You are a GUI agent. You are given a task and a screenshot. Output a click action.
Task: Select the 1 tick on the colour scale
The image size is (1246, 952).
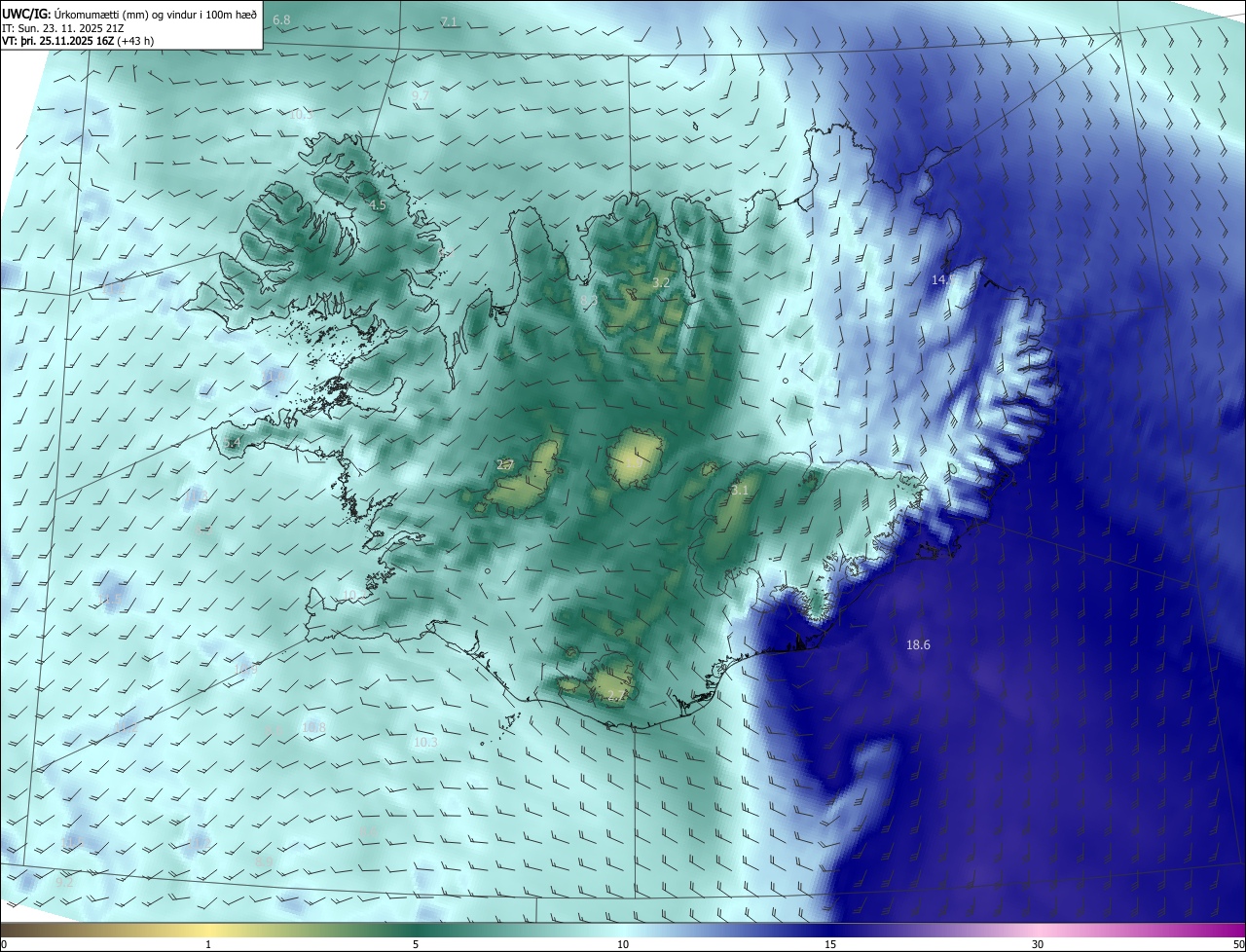pos(208,944)
